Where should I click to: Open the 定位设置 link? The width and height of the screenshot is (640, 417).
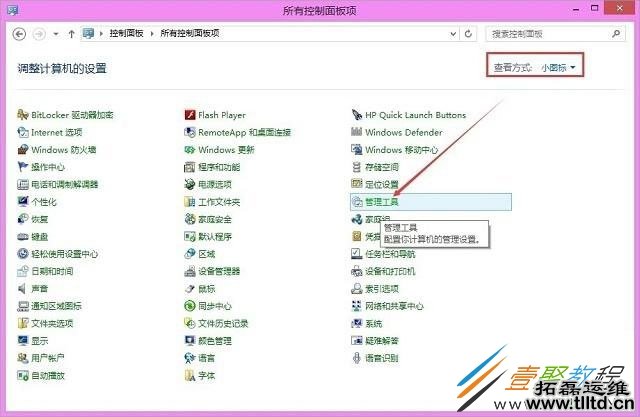(x=382, y=184)
